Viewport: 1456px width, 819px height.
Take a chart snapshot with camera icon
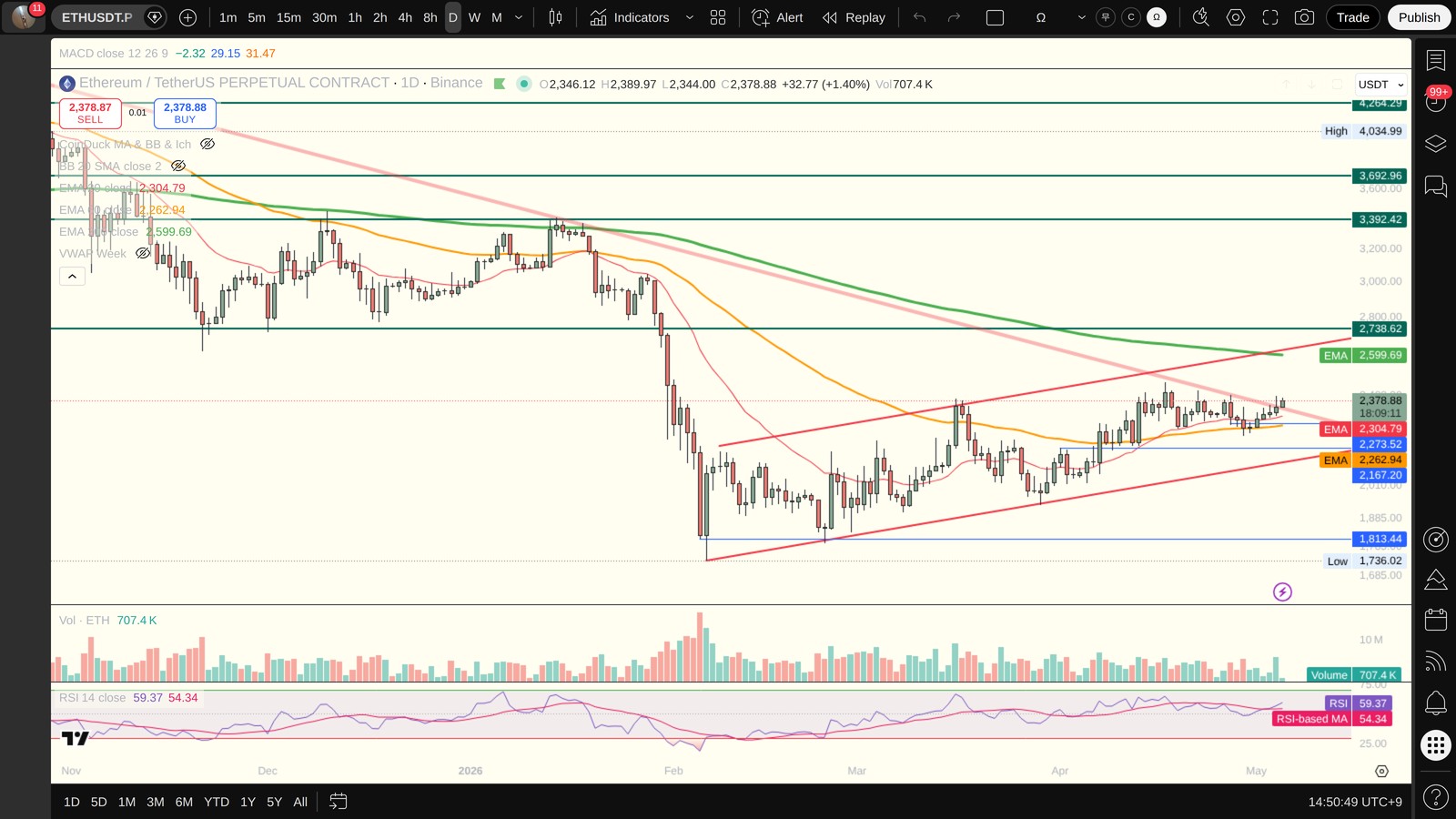(x=1304, y=17)
